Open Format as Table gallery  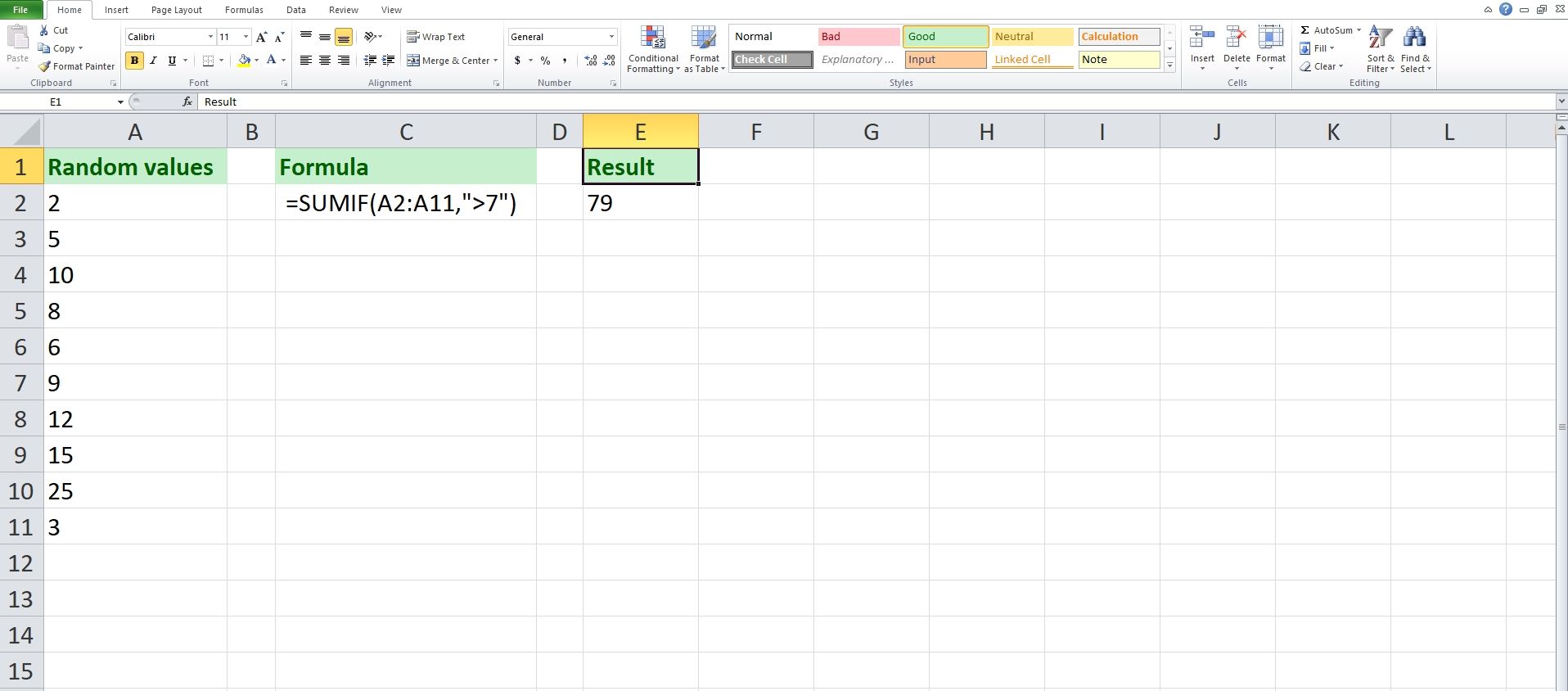coord(704,49)
